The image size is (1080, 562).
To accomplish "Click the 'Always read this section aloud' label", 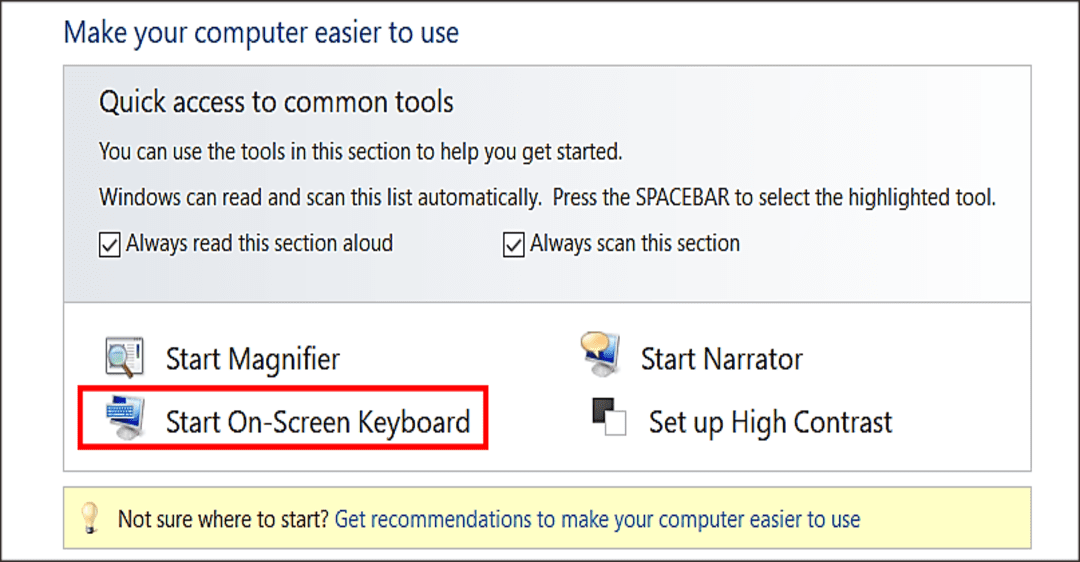I will [x=259, y=243].
